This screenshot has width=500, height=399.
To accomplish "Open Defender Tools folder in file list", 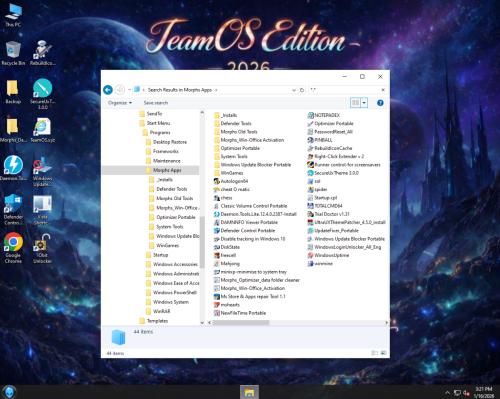I will click(x=232, y=123).
